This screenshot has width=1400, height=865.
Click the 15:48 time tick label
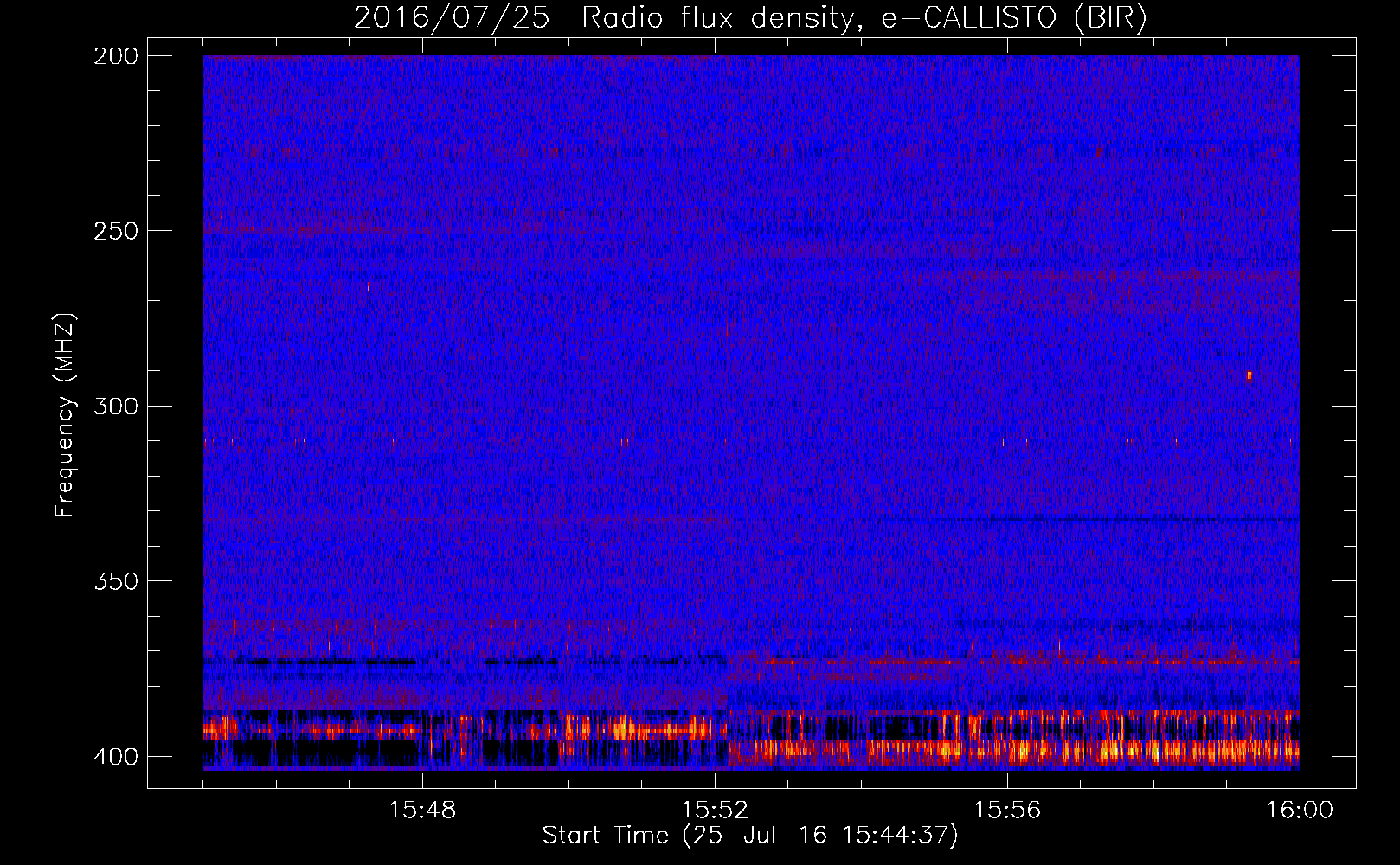tap(422, 811)
